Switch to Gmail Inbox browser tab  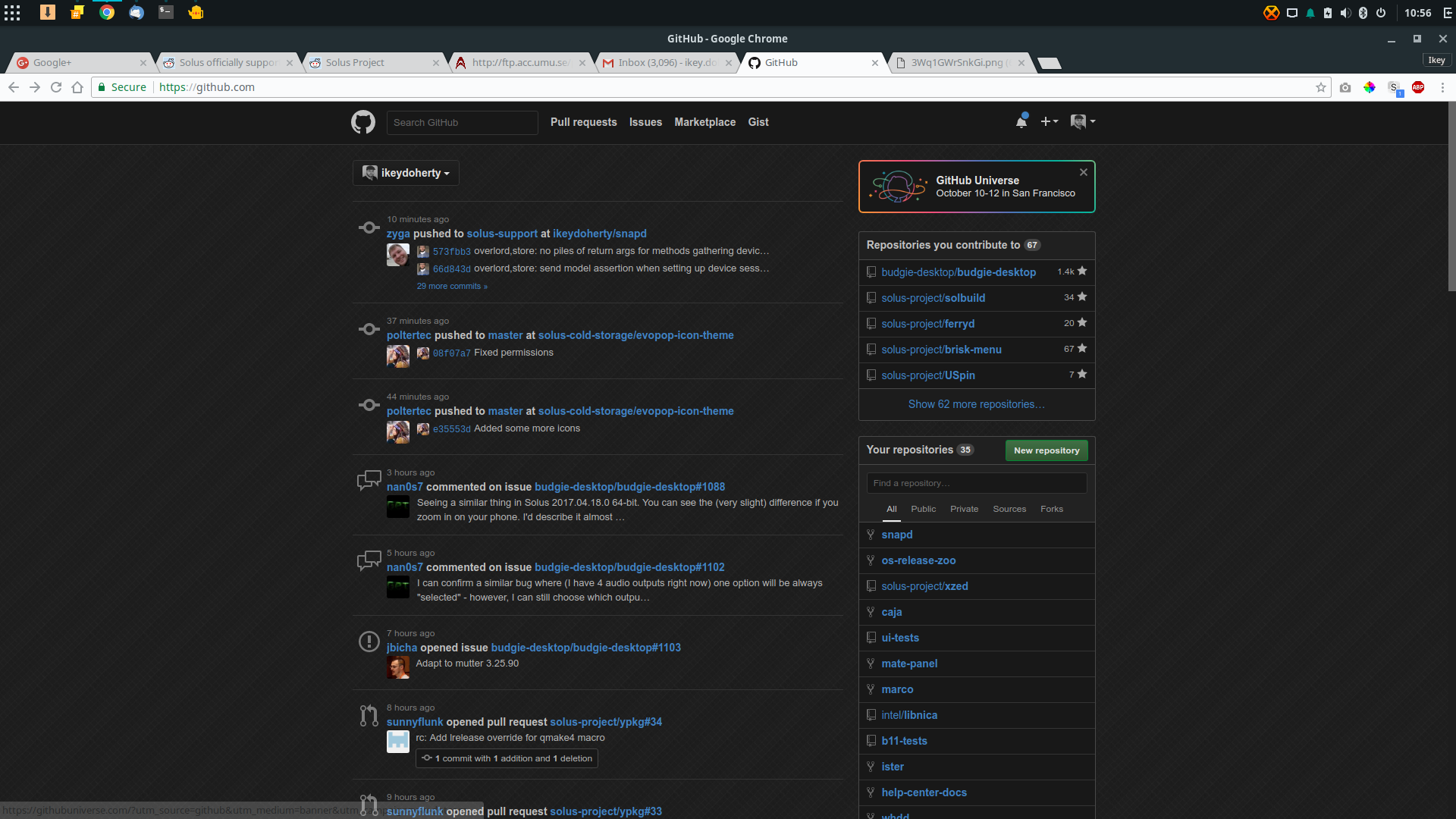[667, 63]
